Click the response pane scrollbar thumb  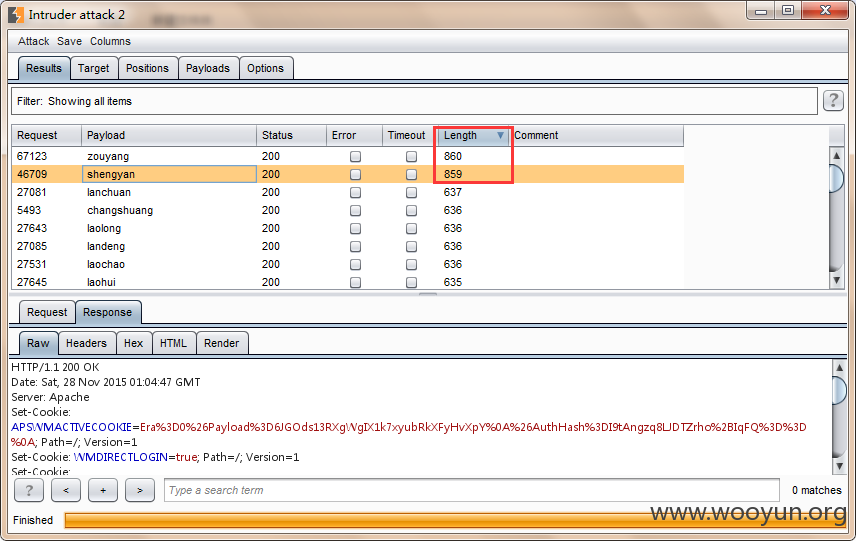[839, 390]
